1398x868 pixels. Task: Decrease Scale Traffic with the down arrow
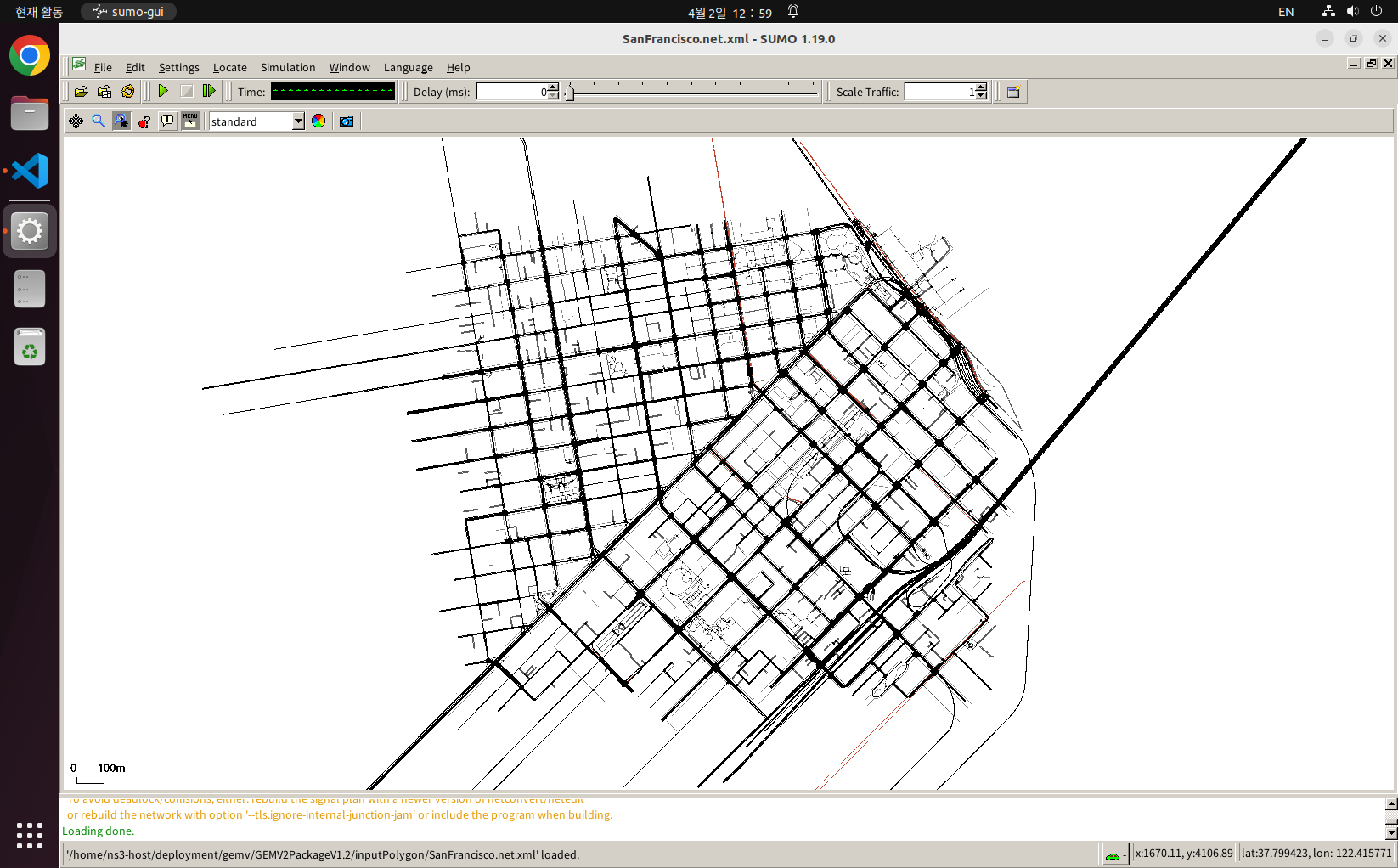point(982,96)
